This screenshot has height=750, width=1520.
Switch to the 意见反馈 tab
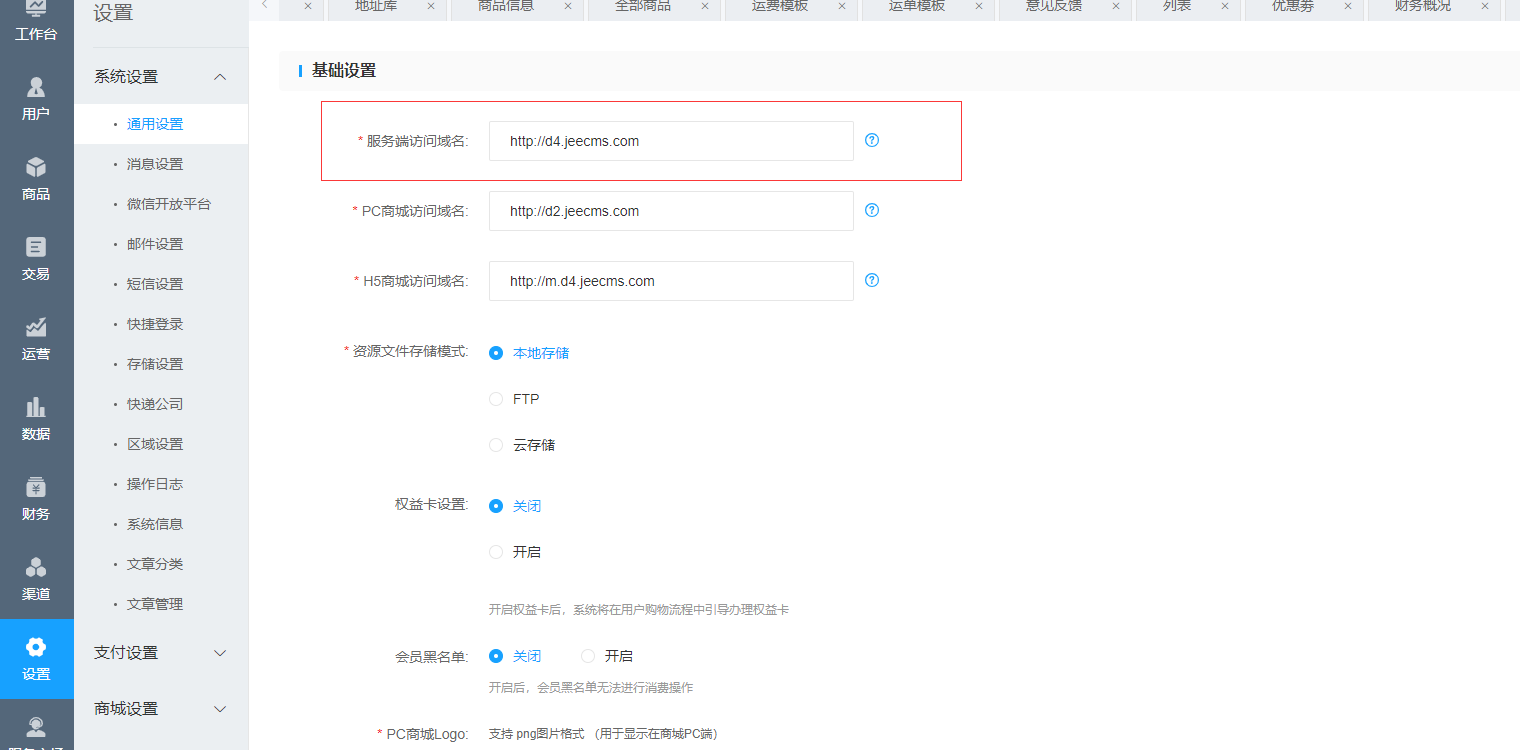(x=1054, y=6)
